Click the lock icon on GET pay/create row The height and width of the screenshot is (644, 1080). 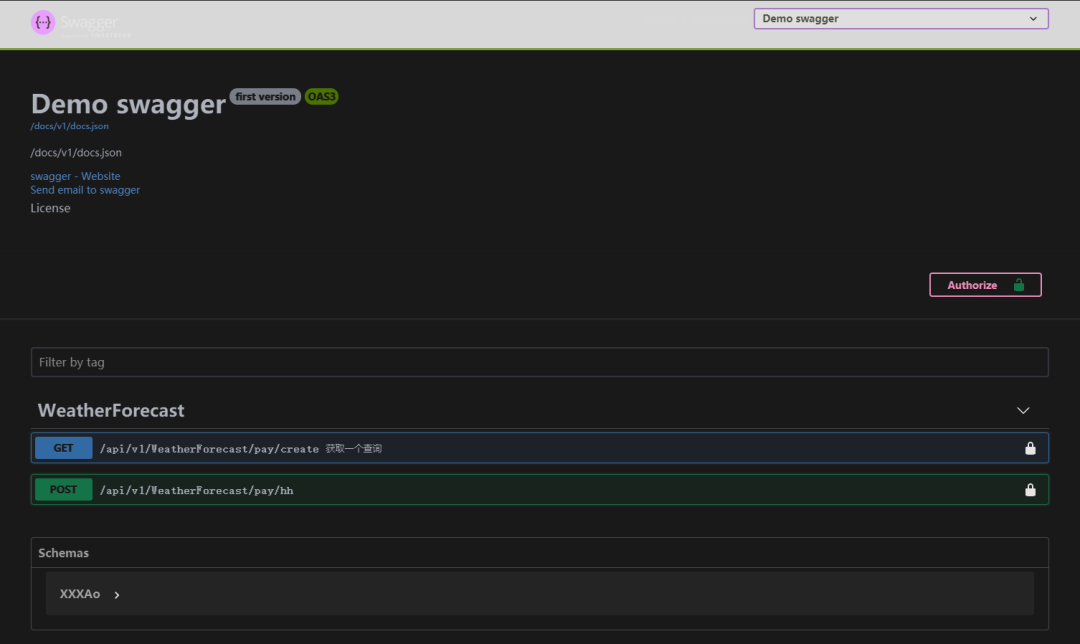pos(1030,448)
